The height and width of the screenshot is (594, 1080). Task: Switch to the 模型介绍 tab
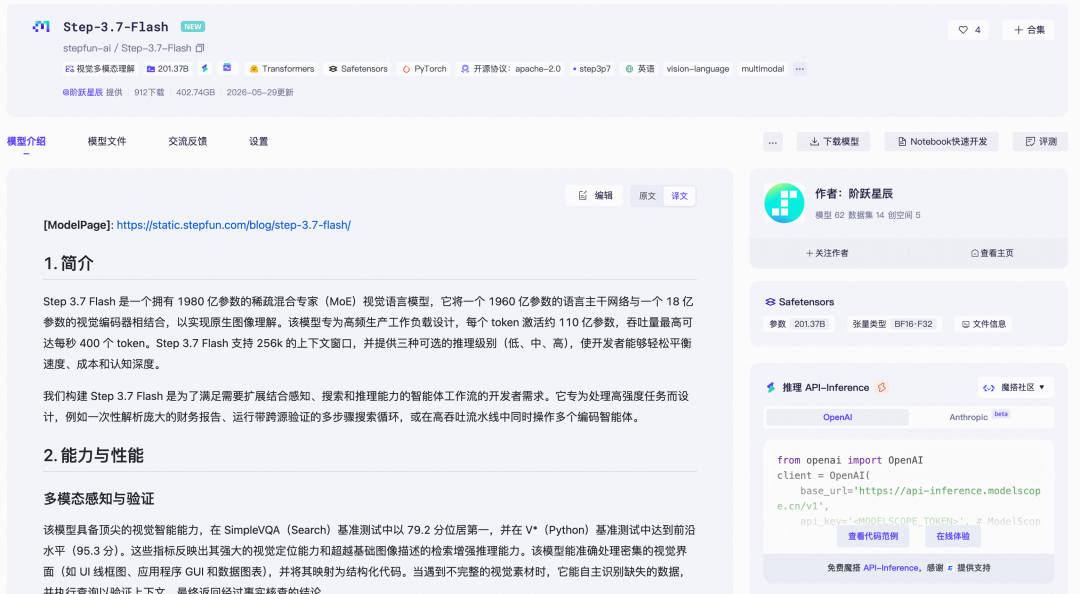[x=26, y=141]
